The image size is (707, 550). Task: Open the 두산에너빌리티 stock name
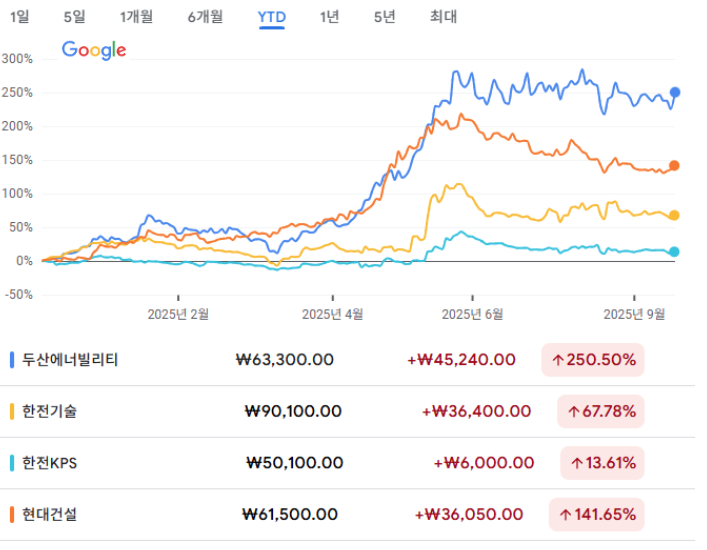pyautogui.click(x=70, y=359)
